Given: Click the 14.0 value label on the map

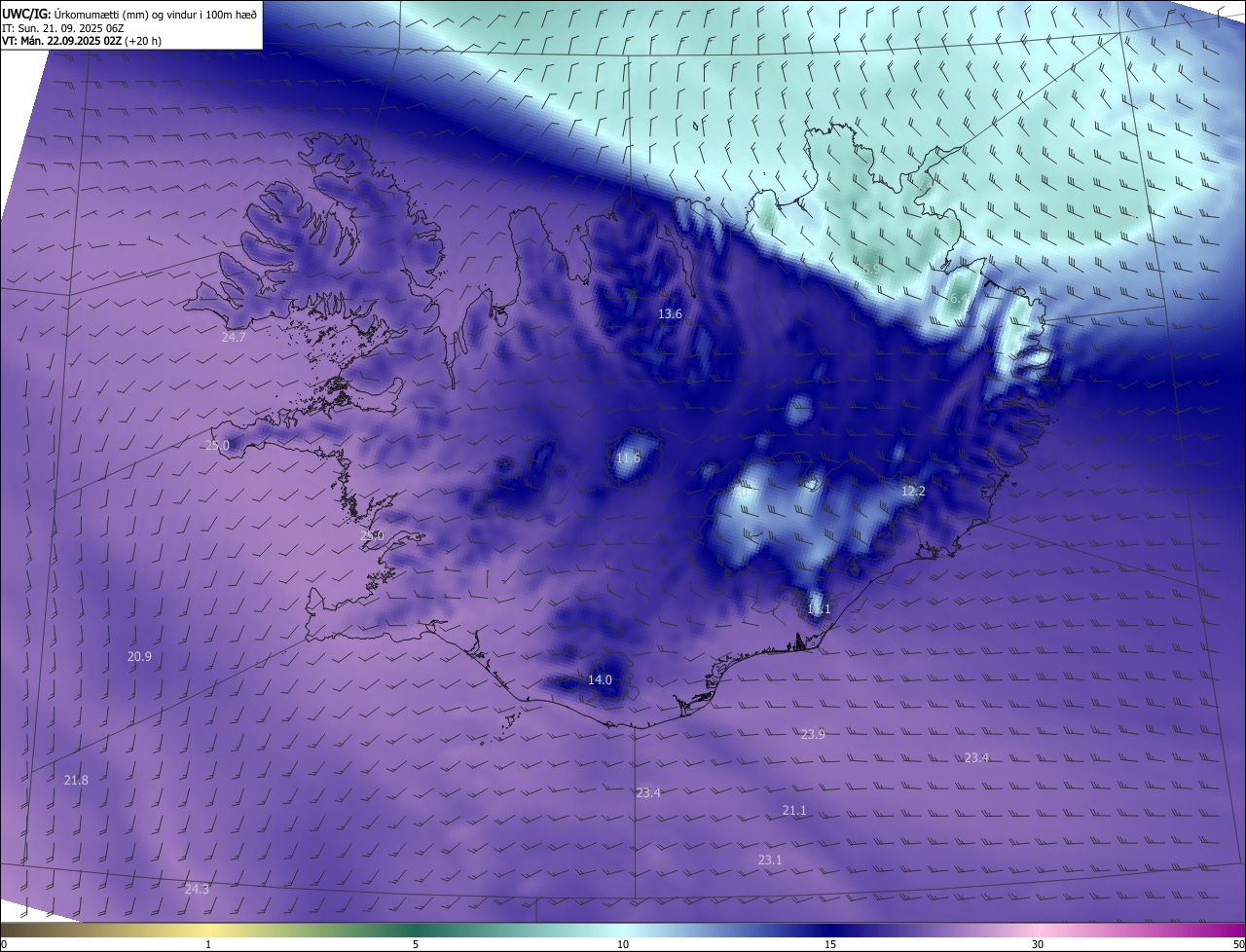Looking at the screenshot, I should [x=600, y=679].
